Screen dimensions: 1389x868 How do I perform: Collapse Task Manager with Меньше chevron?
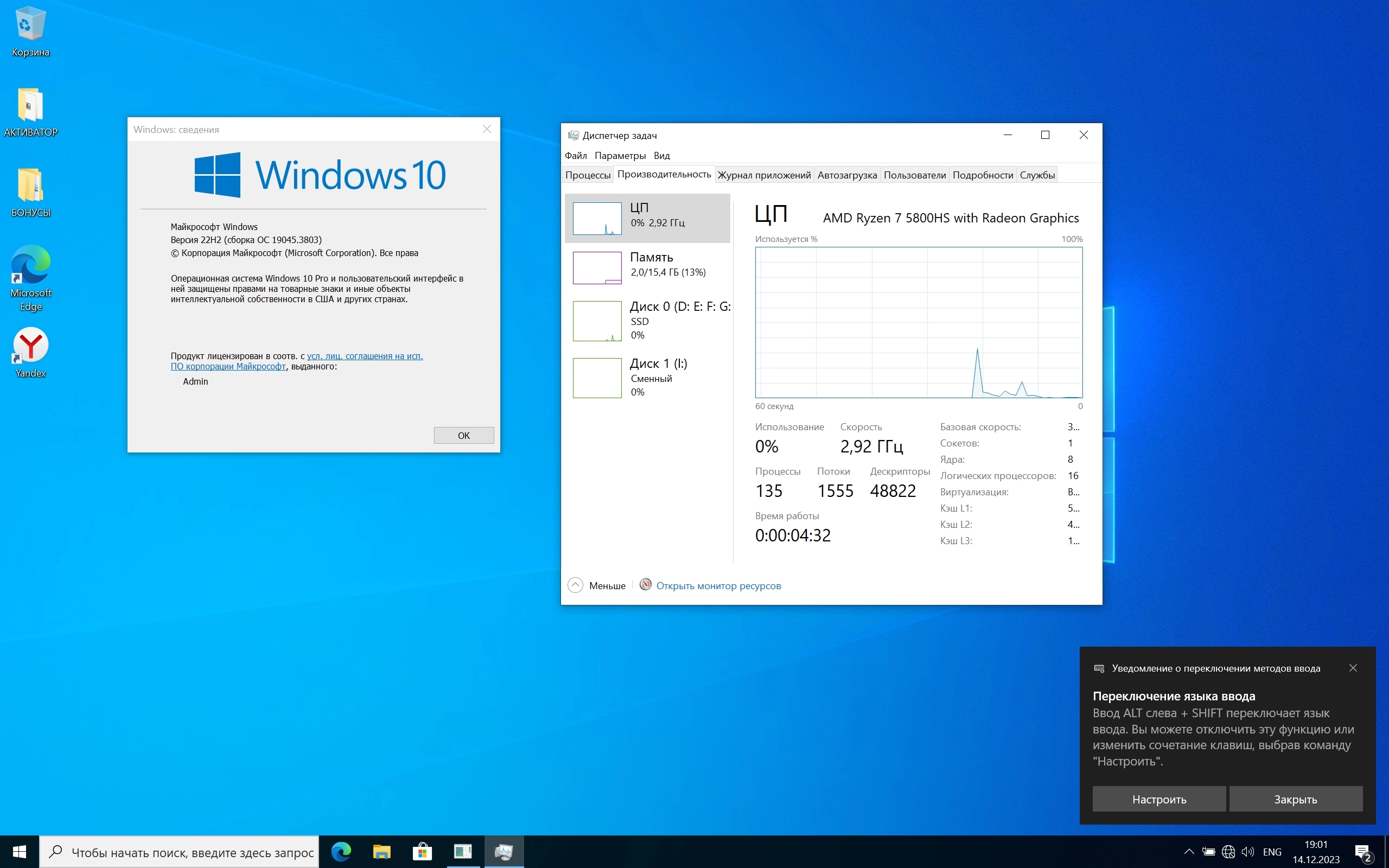[575, 585]
